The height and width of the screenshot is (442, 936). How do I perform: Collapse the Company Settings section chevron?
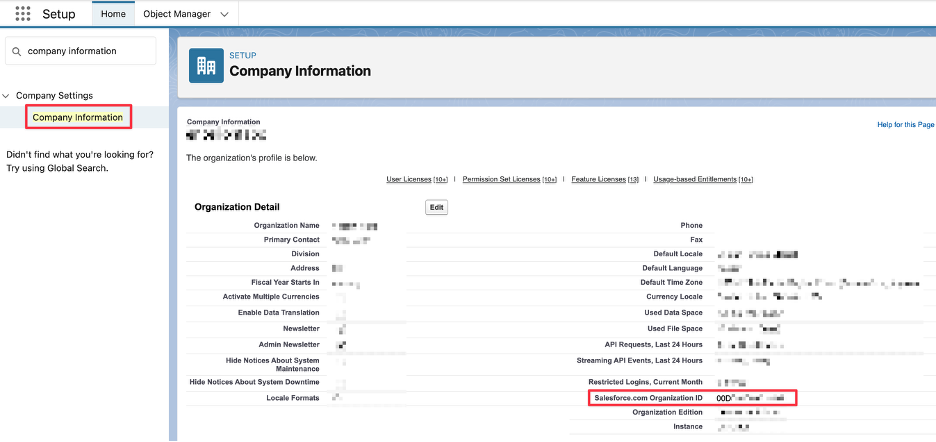[x=7, y=96]
